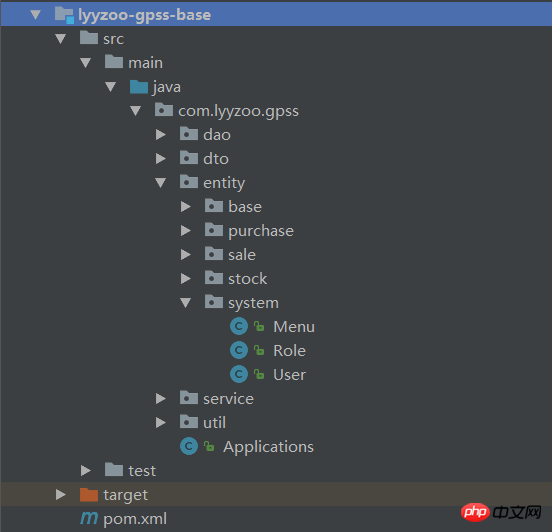
Task: Click the User class icon
Action: [239, 374]
